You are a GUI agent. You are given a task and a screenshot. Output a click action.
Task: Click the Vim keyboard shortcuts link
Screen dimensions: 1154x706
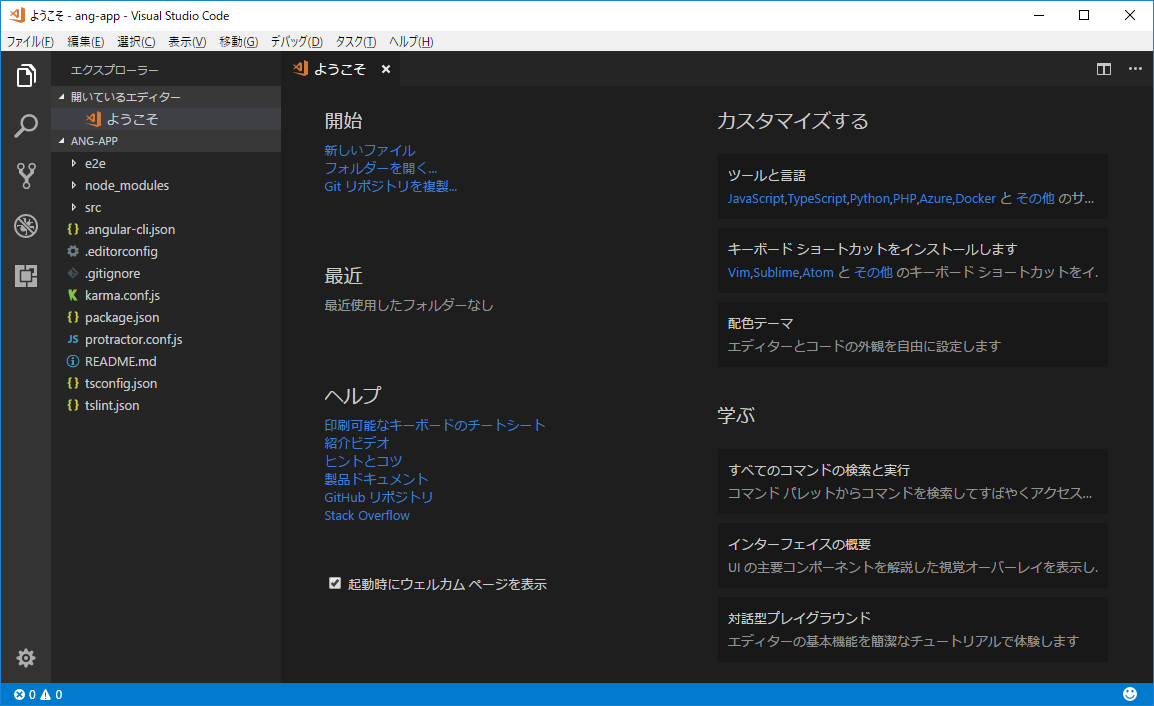point(739,272)
